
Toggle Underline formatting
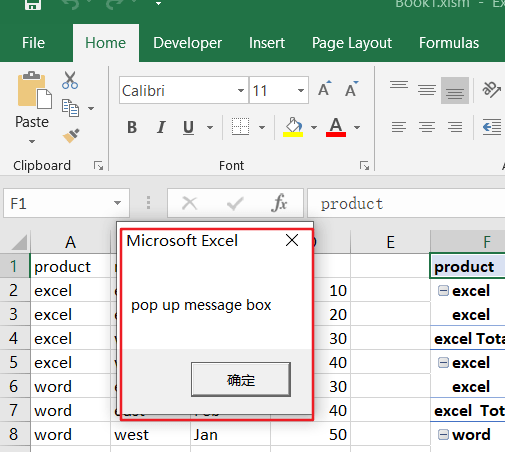click(188, 127)
